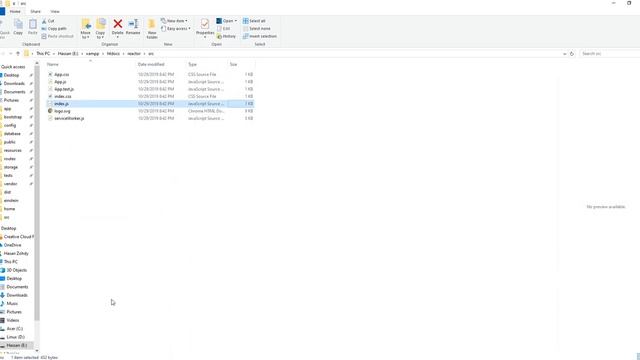The width and height of the screenshot is (640, 360).
Task: Click the Properties checkmark icon
Action: [205, 24]
